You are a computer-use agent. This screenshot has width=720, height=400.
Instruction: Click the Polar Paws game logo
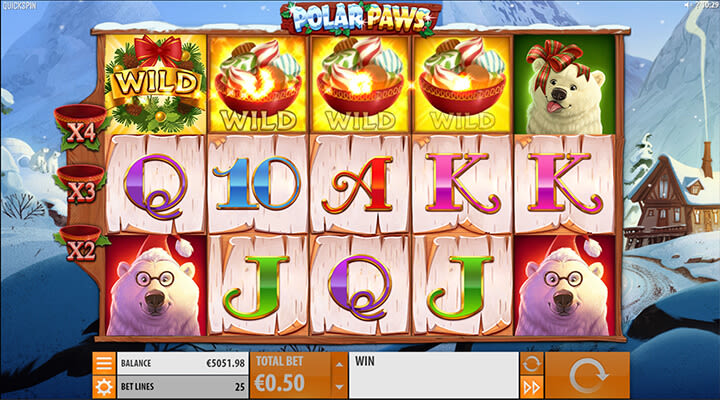361,18
